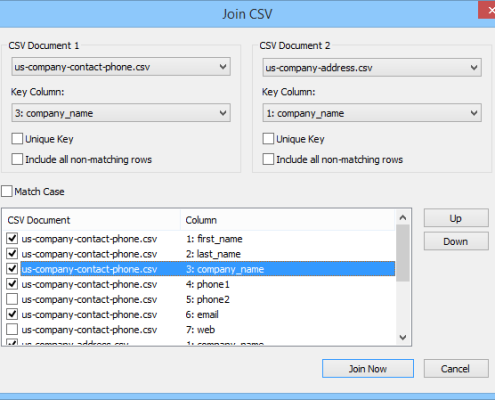The image size is (495, 400).
Task: Expand Key Column dropdown showing 1: company_name
Action: coord(372,113)
